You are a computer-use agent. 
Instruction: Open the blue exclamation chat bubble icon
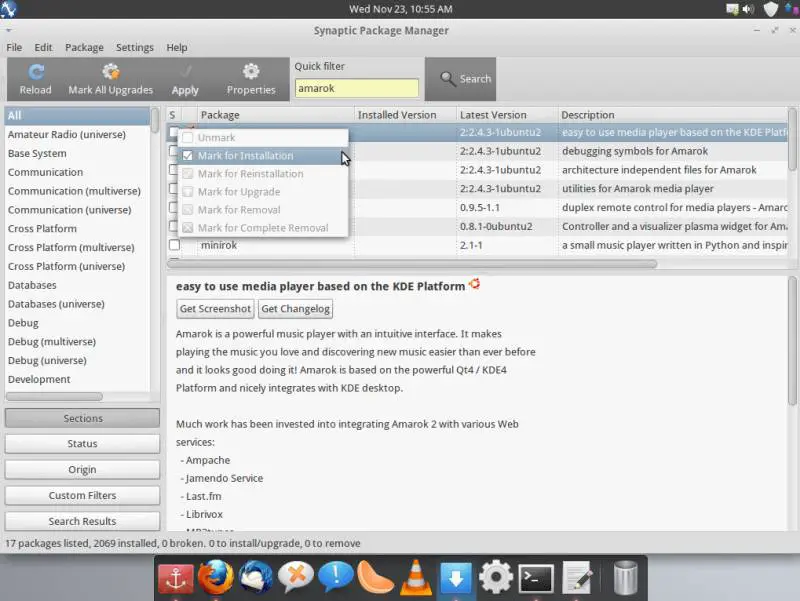[335, 578]
